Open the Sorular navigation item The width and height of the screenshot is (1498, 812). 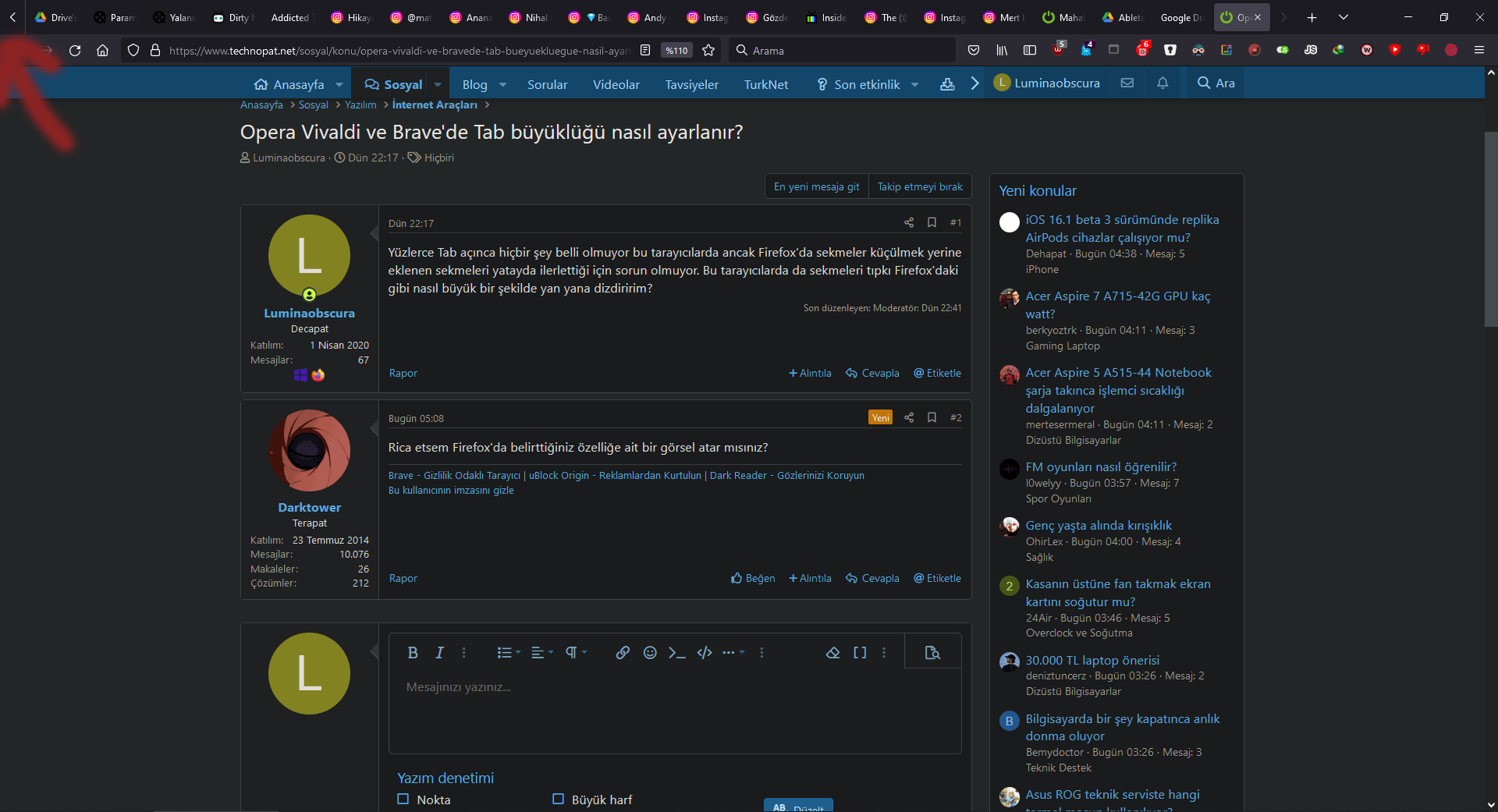(x=547, y=84)
